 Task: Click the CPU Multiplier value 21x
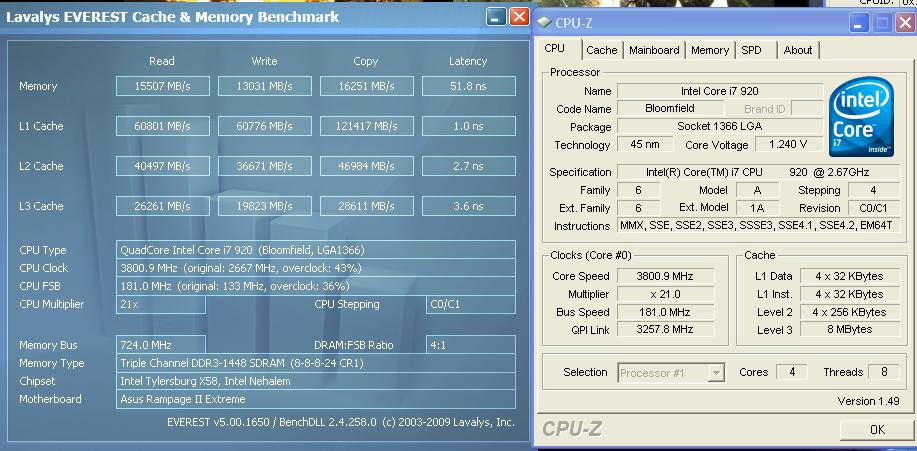[x=161, y=304]
